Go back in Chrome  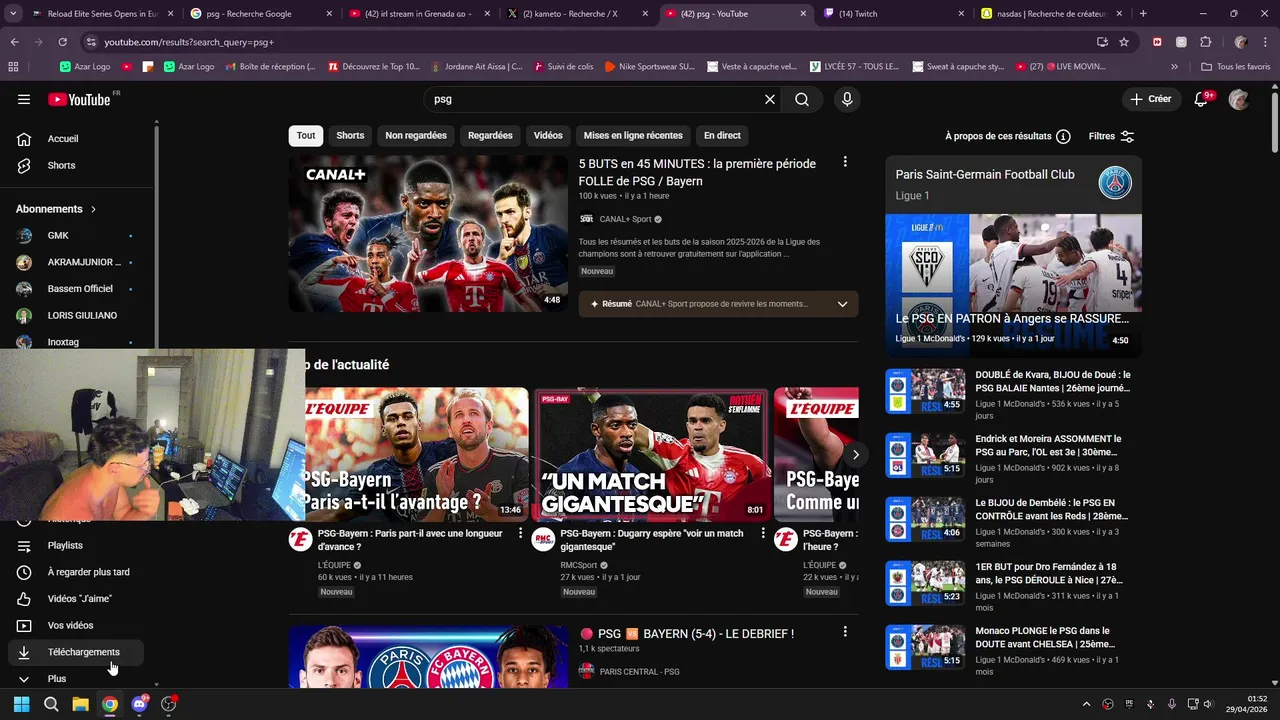[x=15, y=42]
